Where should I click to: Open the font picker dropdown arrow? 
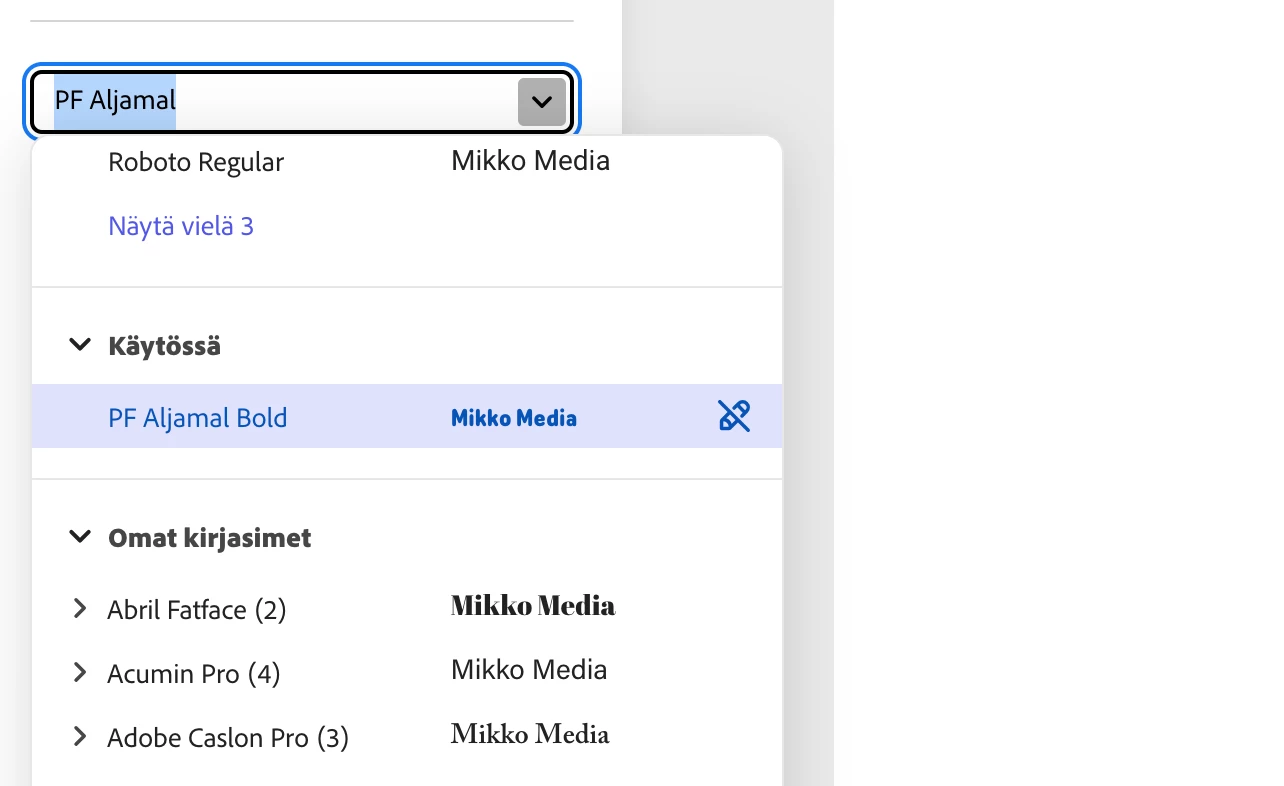click(542, 102)
